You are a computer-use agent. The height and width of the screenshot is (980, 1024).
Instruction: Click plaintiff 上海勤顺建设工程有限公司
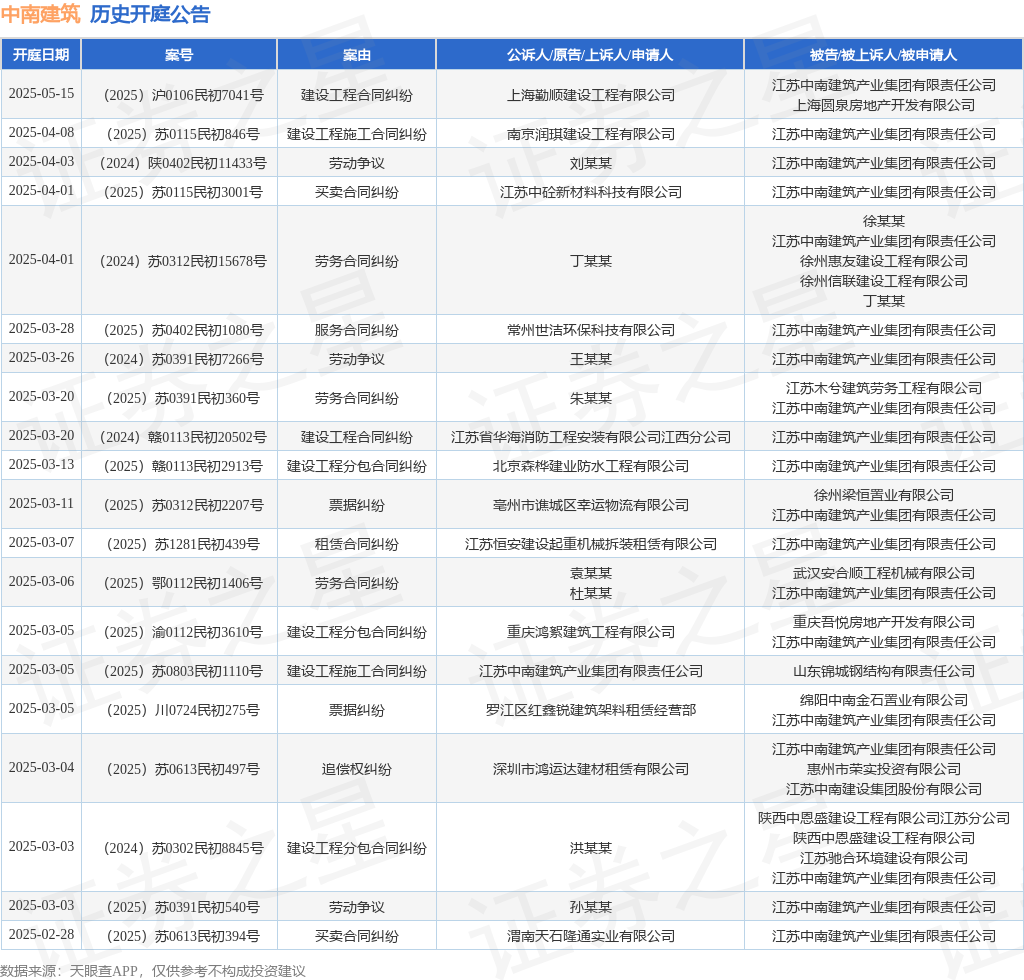click(590, 95)
